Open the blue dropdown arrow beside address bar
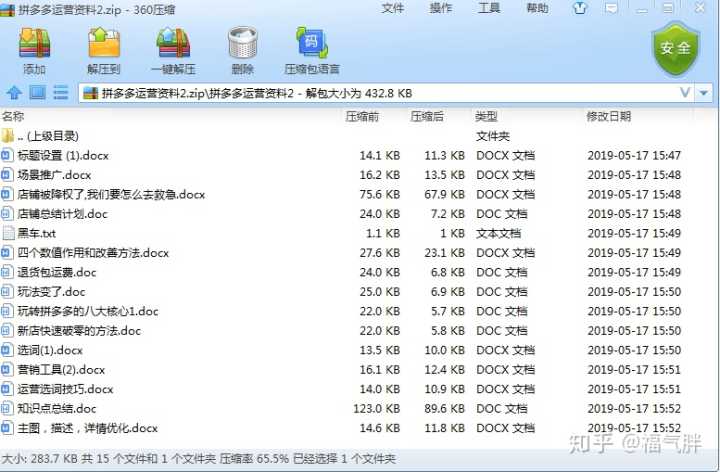 point(705,93)
